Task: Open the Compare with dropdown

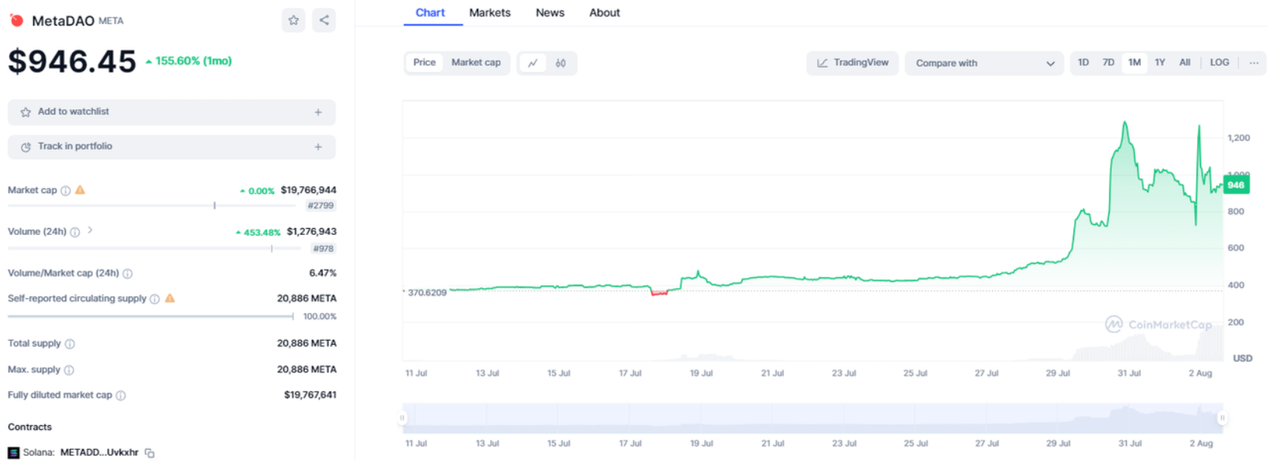Action: 984,63
